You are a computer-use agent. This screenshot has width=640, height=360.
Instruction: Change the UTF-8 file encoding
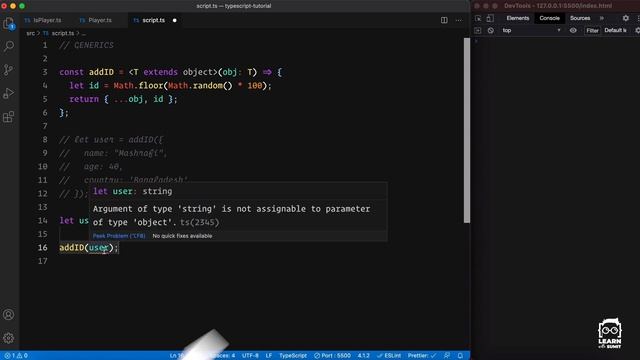250,356
